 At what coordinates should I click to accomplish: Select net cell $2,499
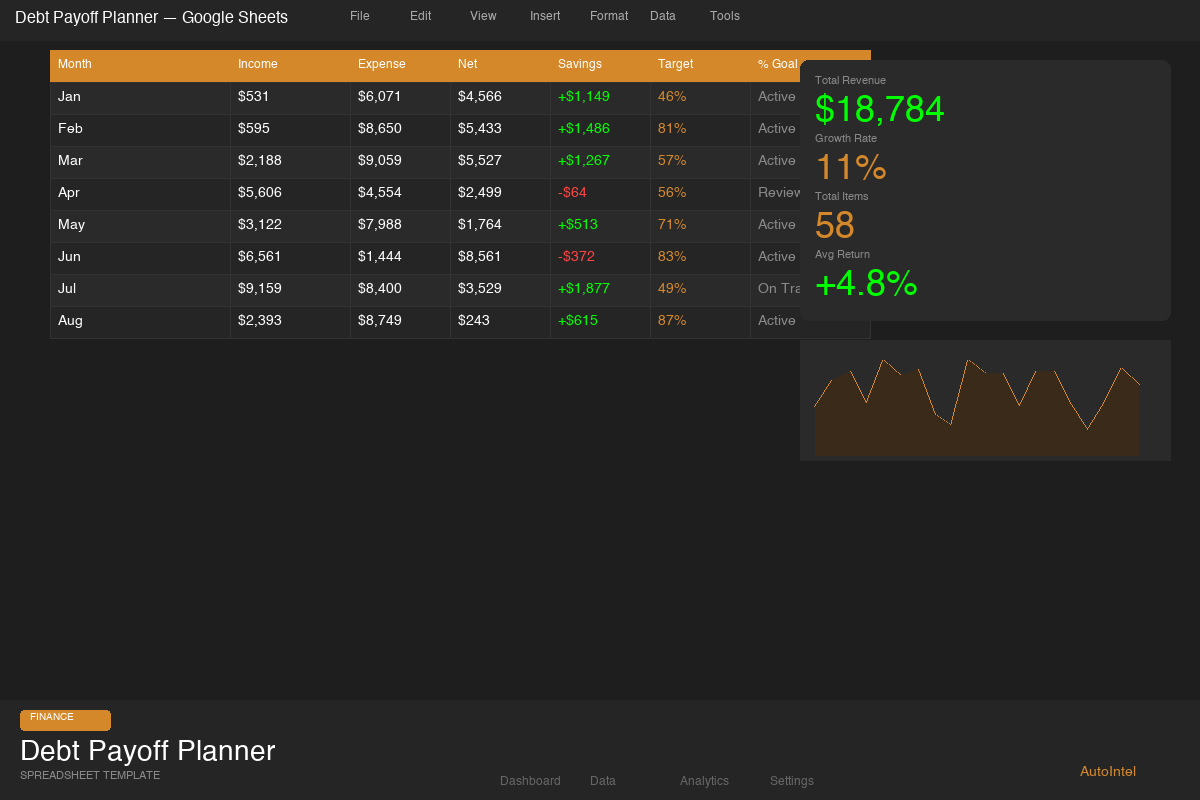pyautogui.click(x=500, y=194)
